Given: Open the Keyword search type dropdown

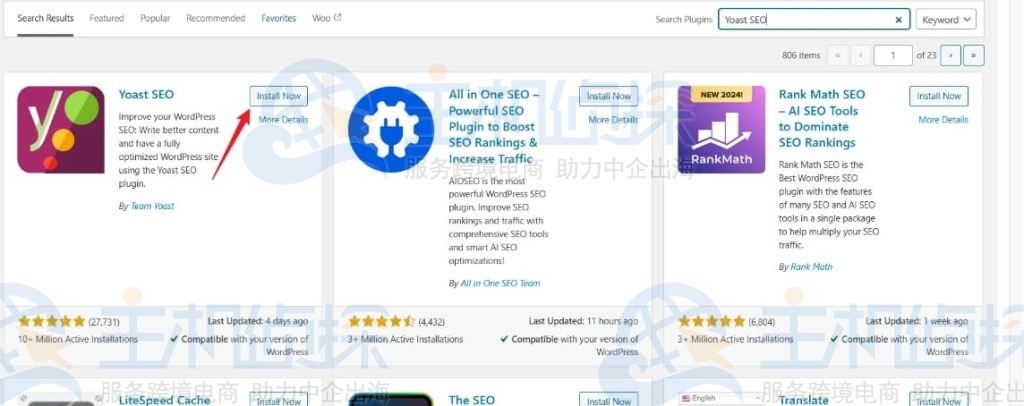Looking at the screenshot, I should 946,20.
